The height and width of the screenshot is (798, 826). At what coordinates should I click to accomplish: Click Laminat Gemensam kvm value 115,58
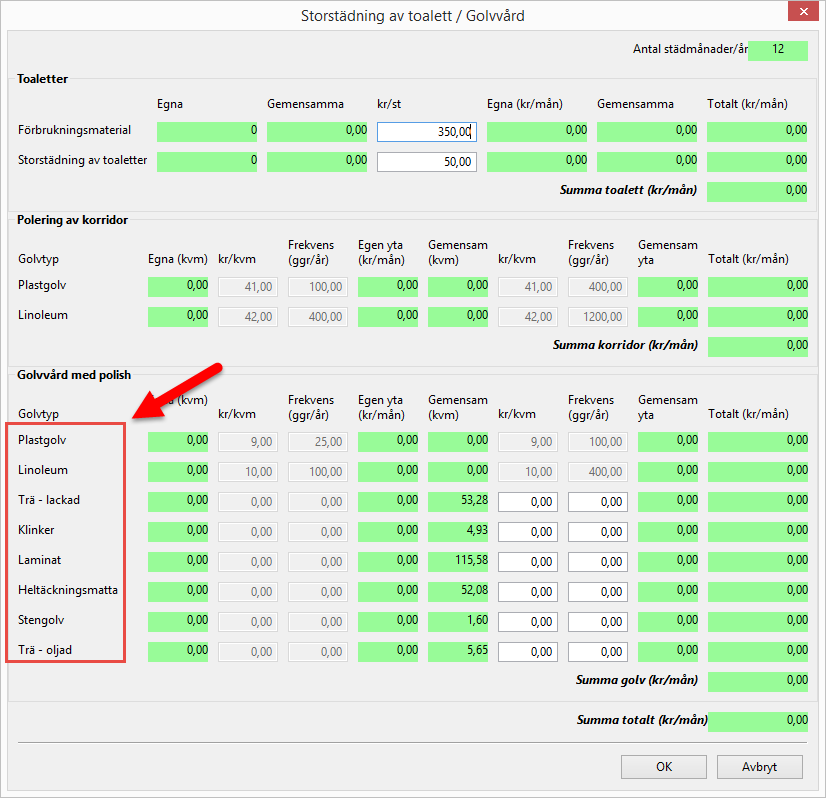458,561
